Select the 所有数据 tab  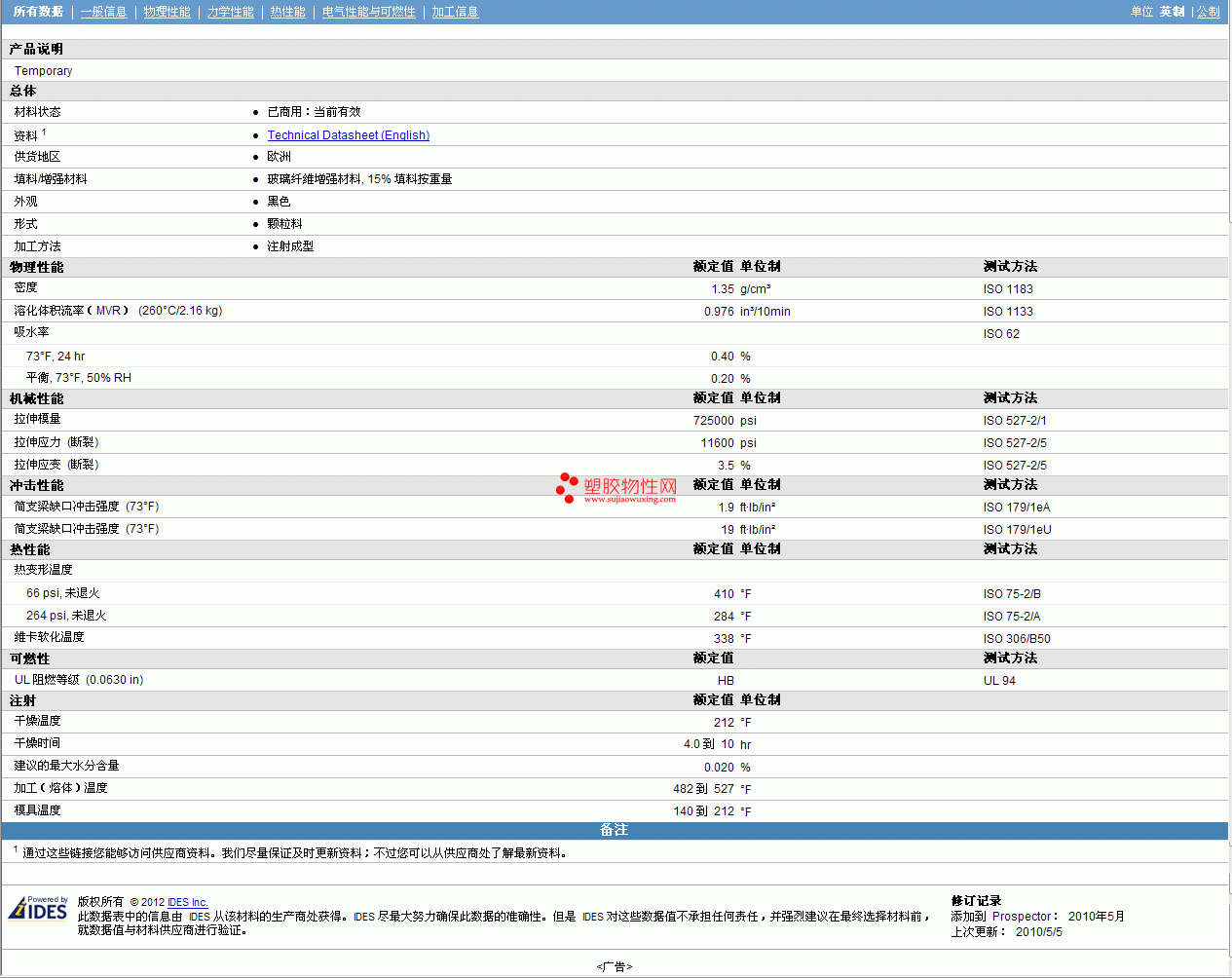point(38,12)
